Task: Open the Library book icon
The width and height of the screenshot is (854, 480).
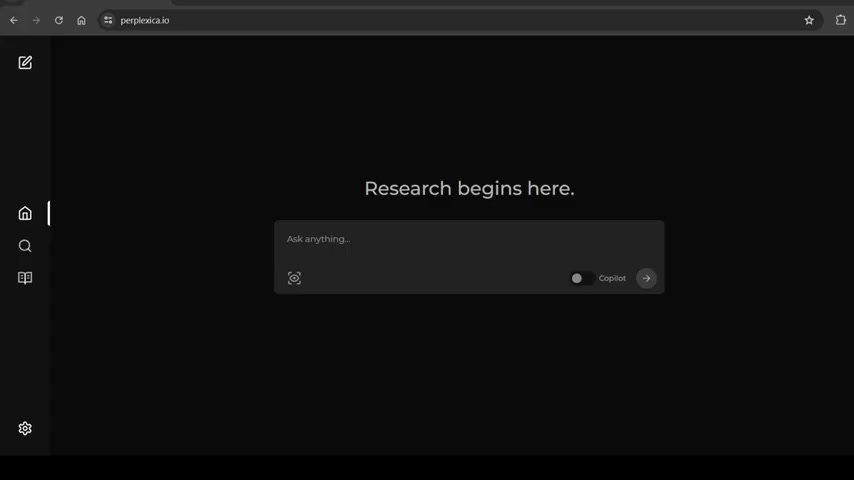Action: pos(25,278)
